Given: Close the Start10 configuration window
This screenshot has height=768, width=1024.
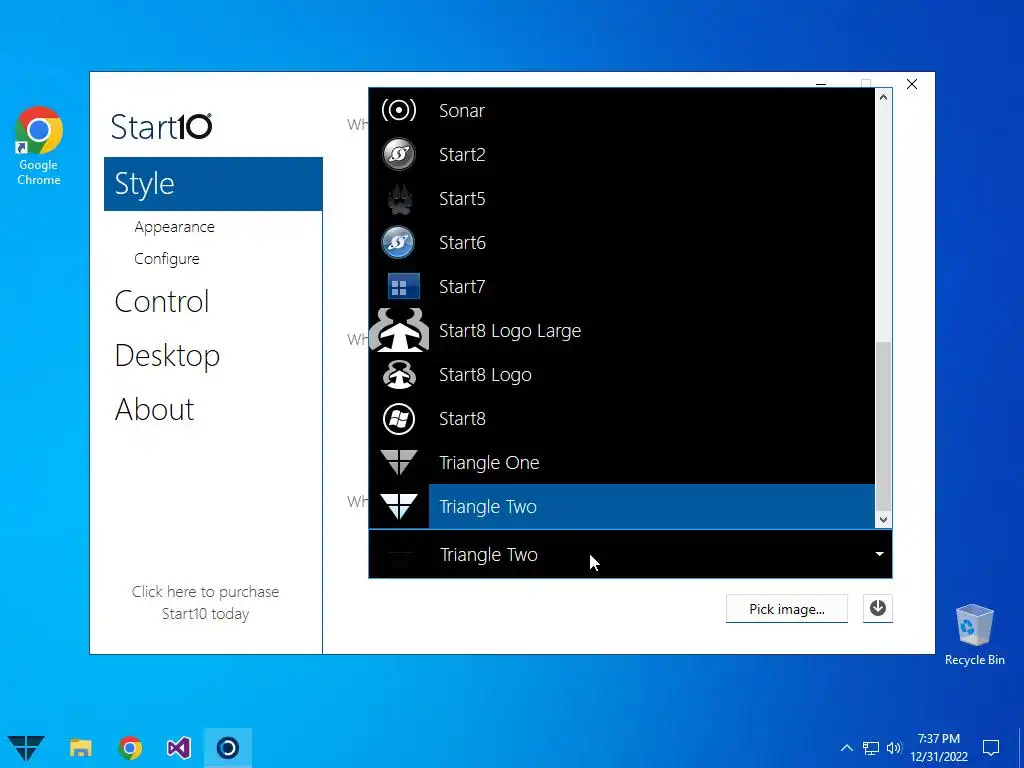Looking at the screenshot, I should point(912,84).
